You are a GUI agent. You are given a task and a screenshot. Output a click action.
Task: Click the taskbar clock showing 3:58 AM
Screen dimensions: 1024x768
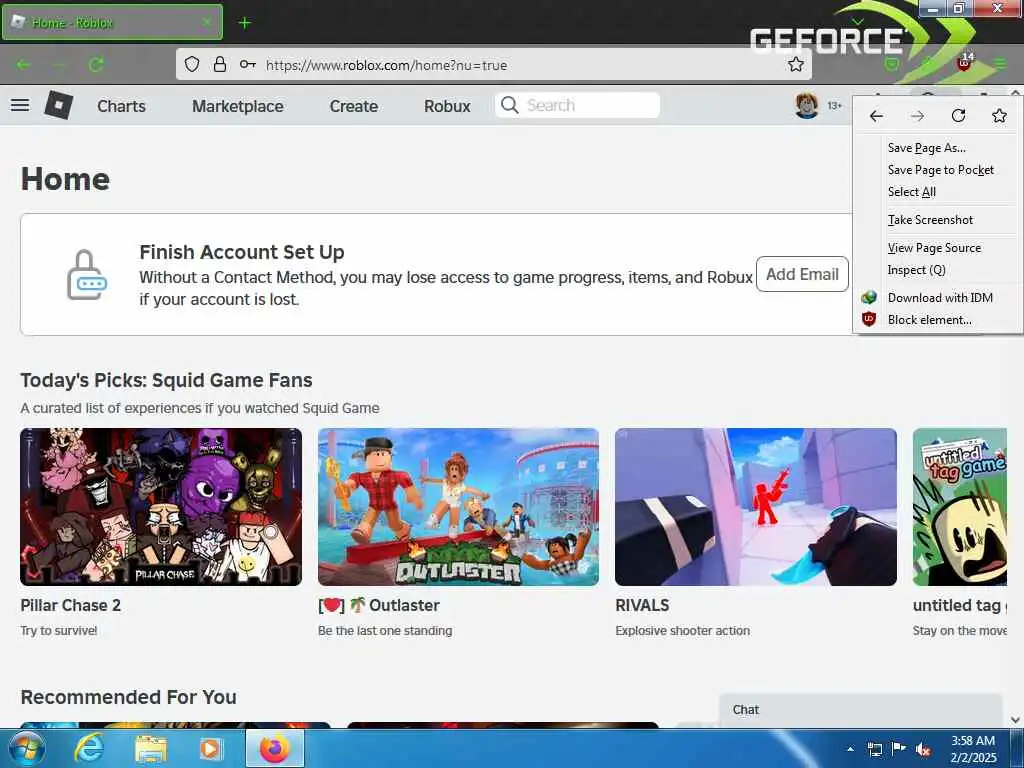click(x=973, y=749)
